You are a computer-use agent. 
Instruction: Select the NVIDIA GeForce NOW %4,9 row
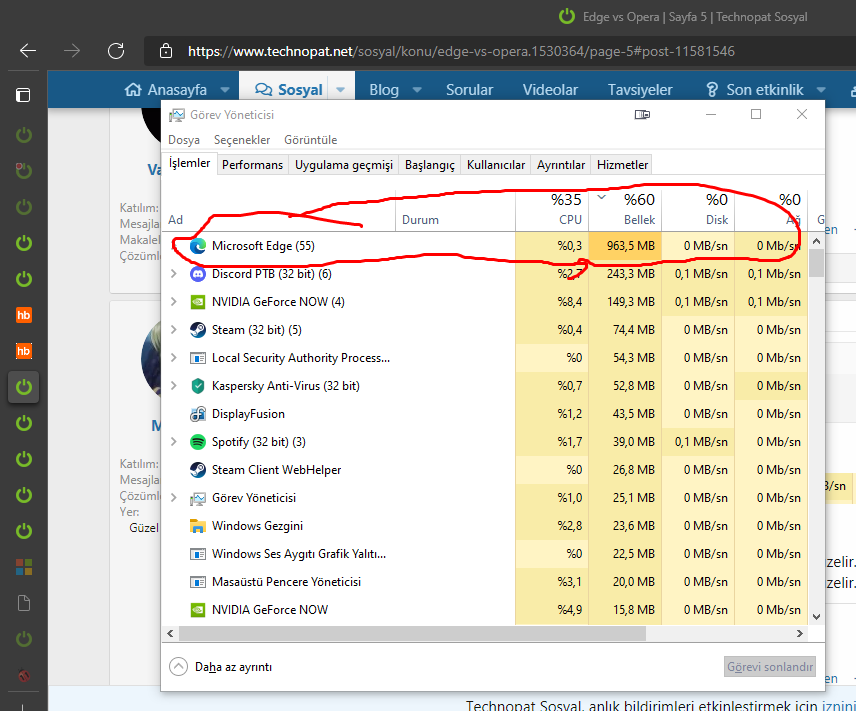(x=485, y=609)
